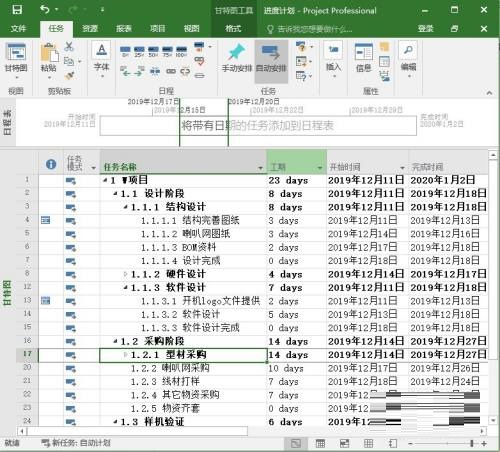Click the Unlink tasks broken chain icon
Screen dimensions: 500x452
185,71
